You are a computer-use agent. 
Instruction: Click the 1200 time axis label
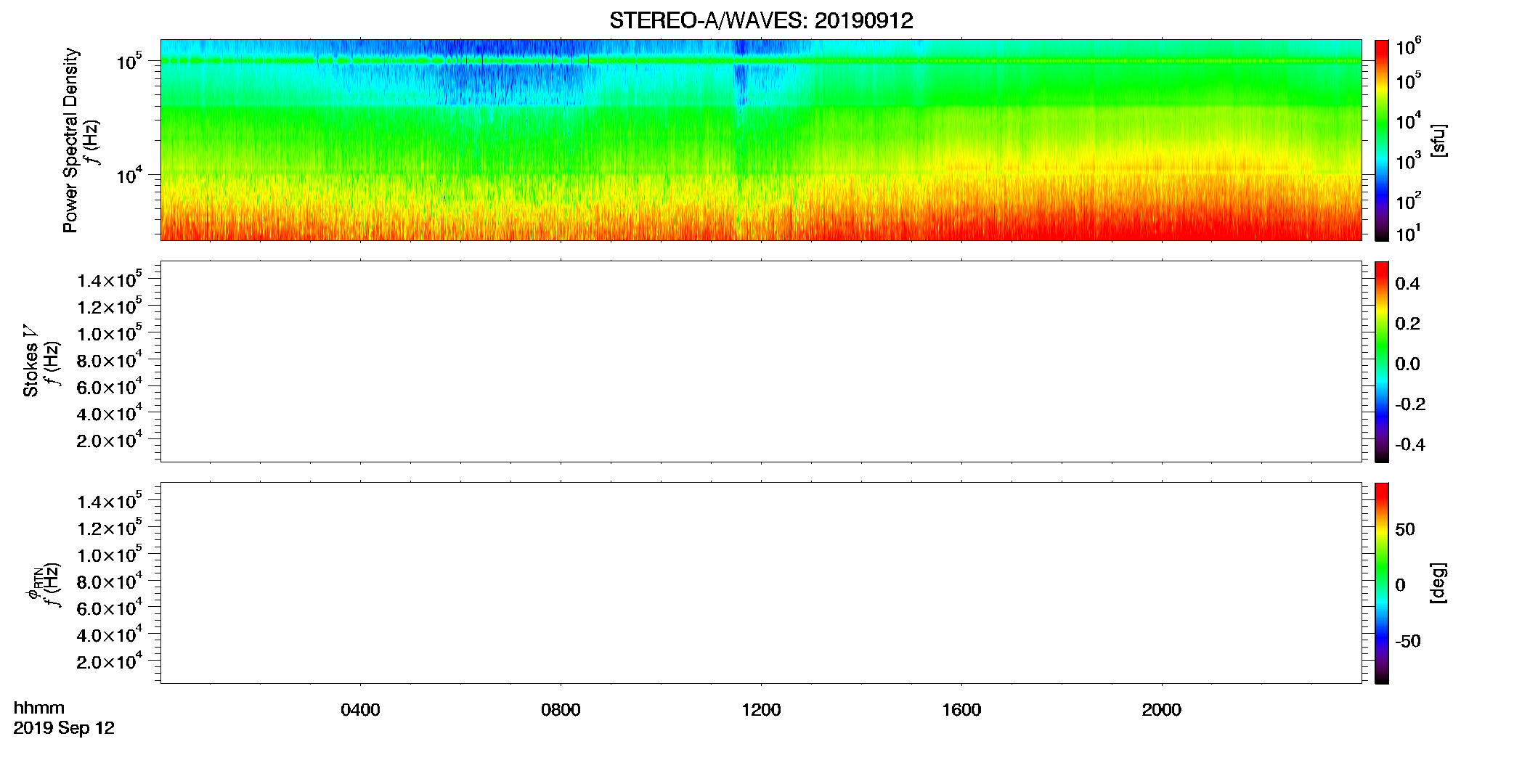pyautogui.click(x=761, y=710)
